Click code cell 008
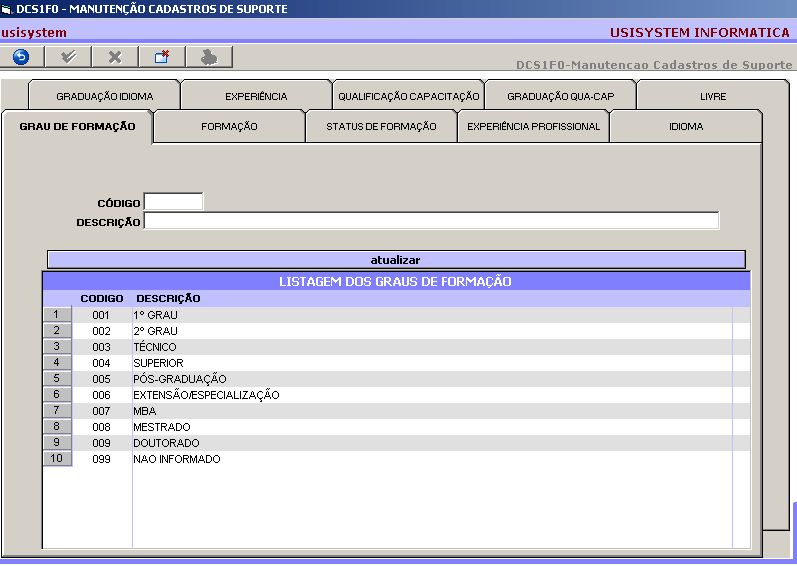This screenshot has height=566, width=797. 101,427
